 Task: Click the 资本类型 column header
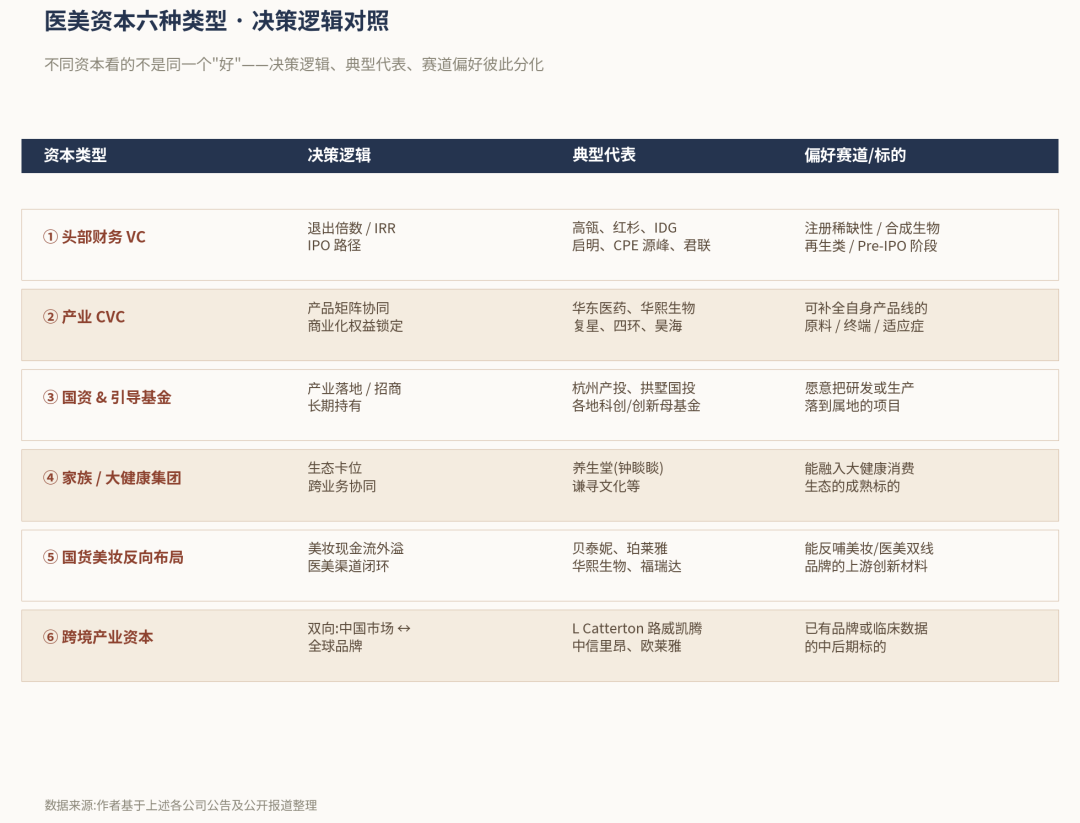click(75, 156)
